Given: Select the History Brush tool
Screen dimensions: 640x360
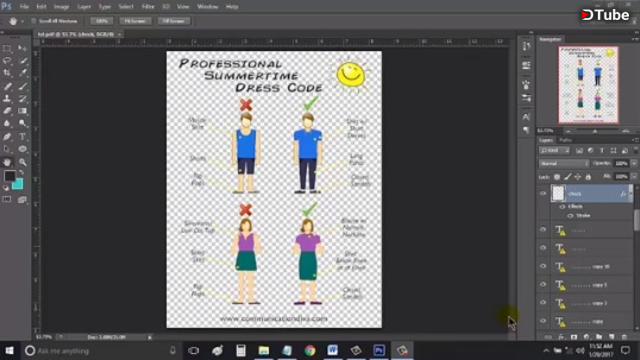Looking at the screenshot, I should pos(22,98).
